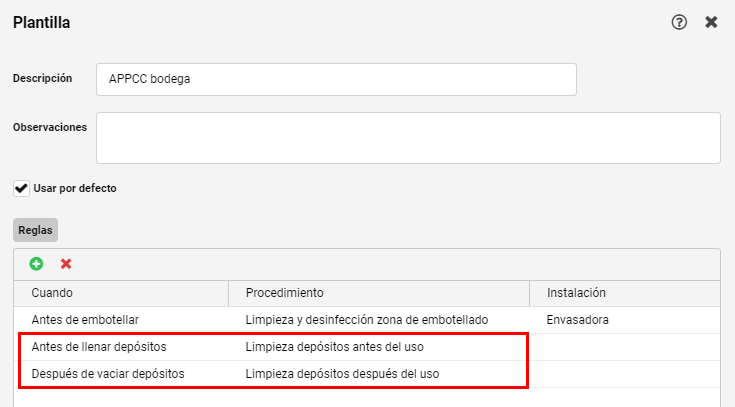Switch to the Reglas tab

click(x=35, y=230)
